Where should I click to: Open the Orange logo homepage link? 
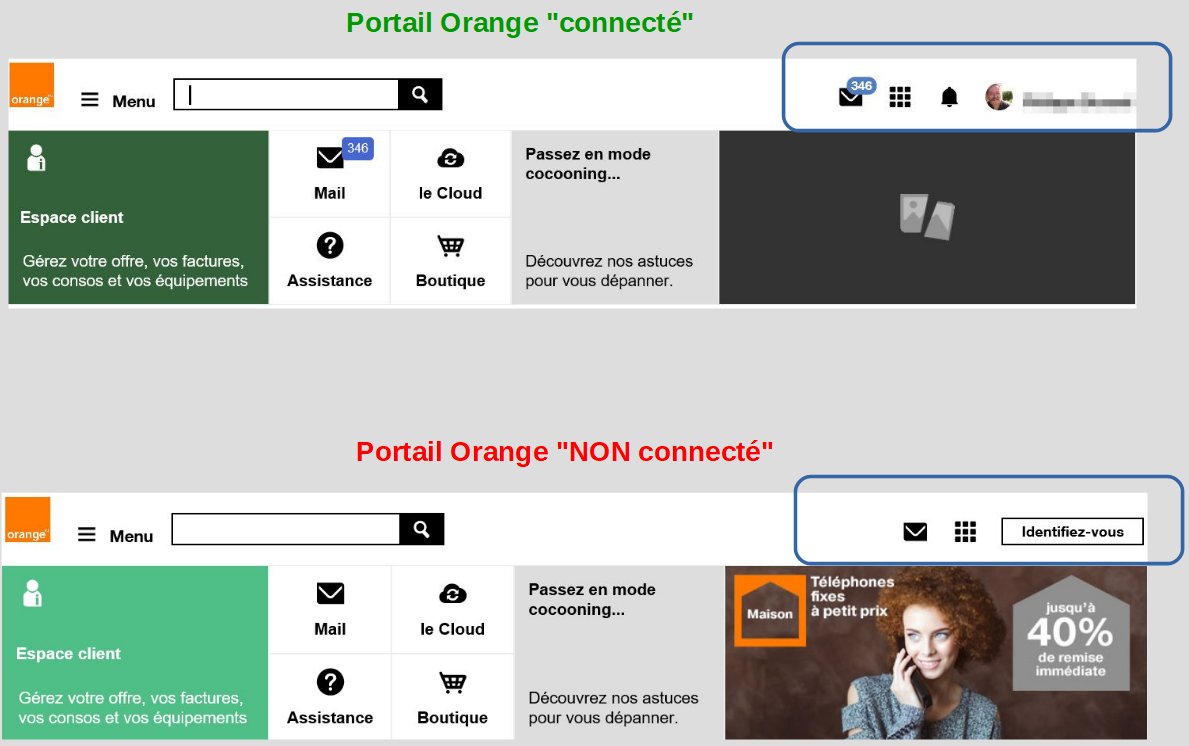32,86
